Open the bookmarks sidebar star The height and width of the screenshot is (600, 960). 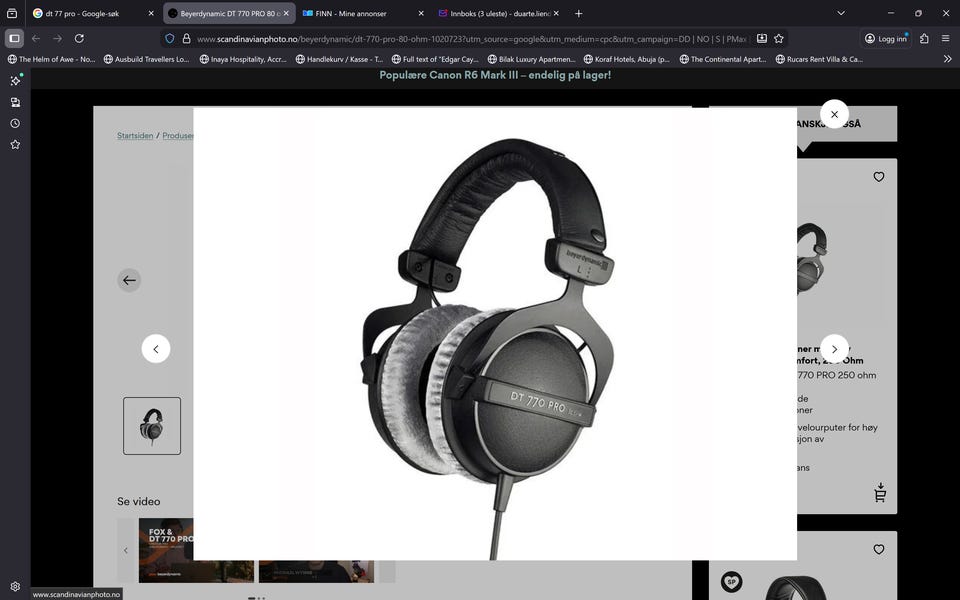15,144
